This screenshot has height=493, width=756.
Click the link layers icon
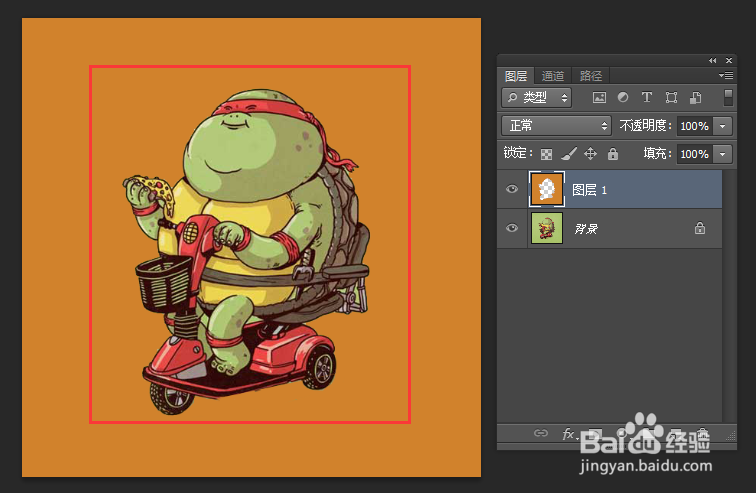click(x=540, y=433)
